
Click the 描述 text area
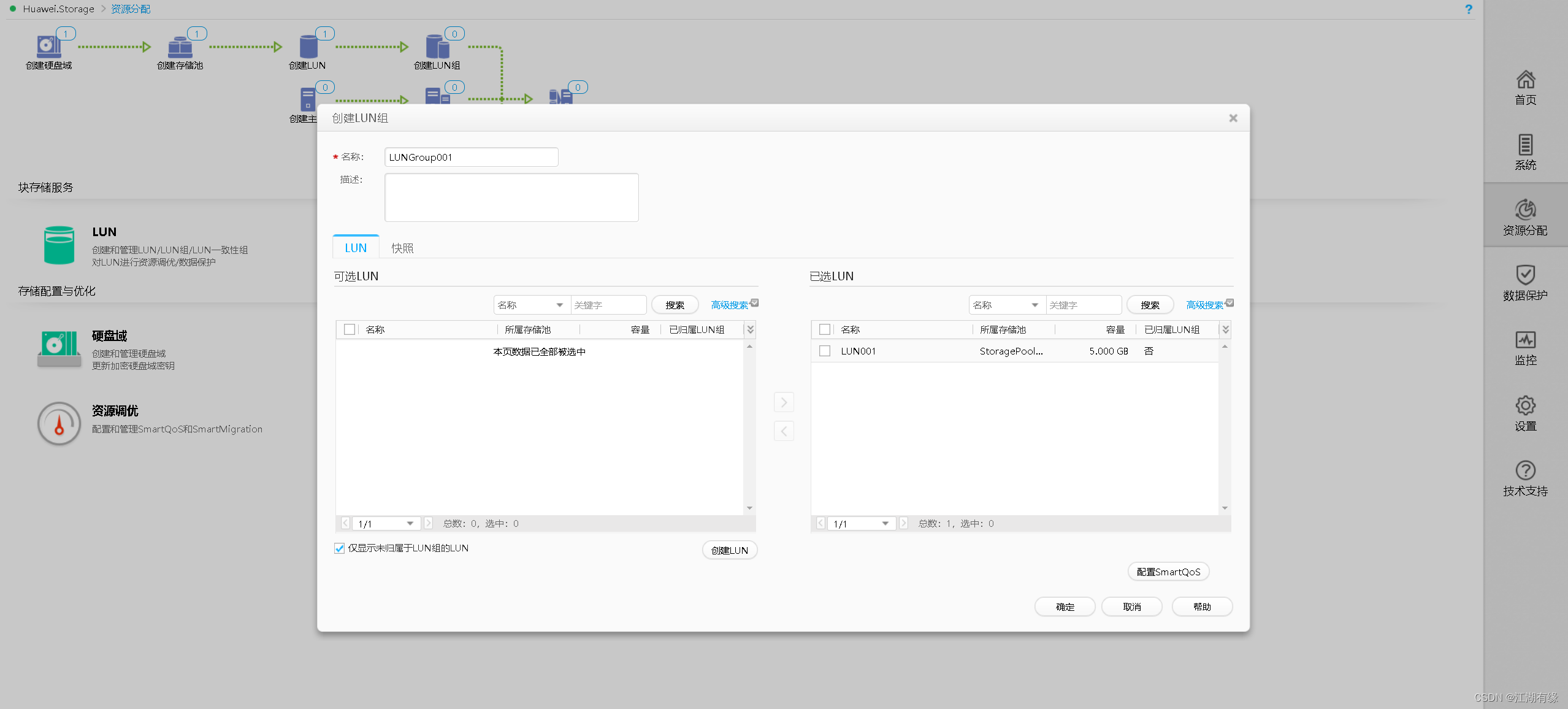[511, 197]
